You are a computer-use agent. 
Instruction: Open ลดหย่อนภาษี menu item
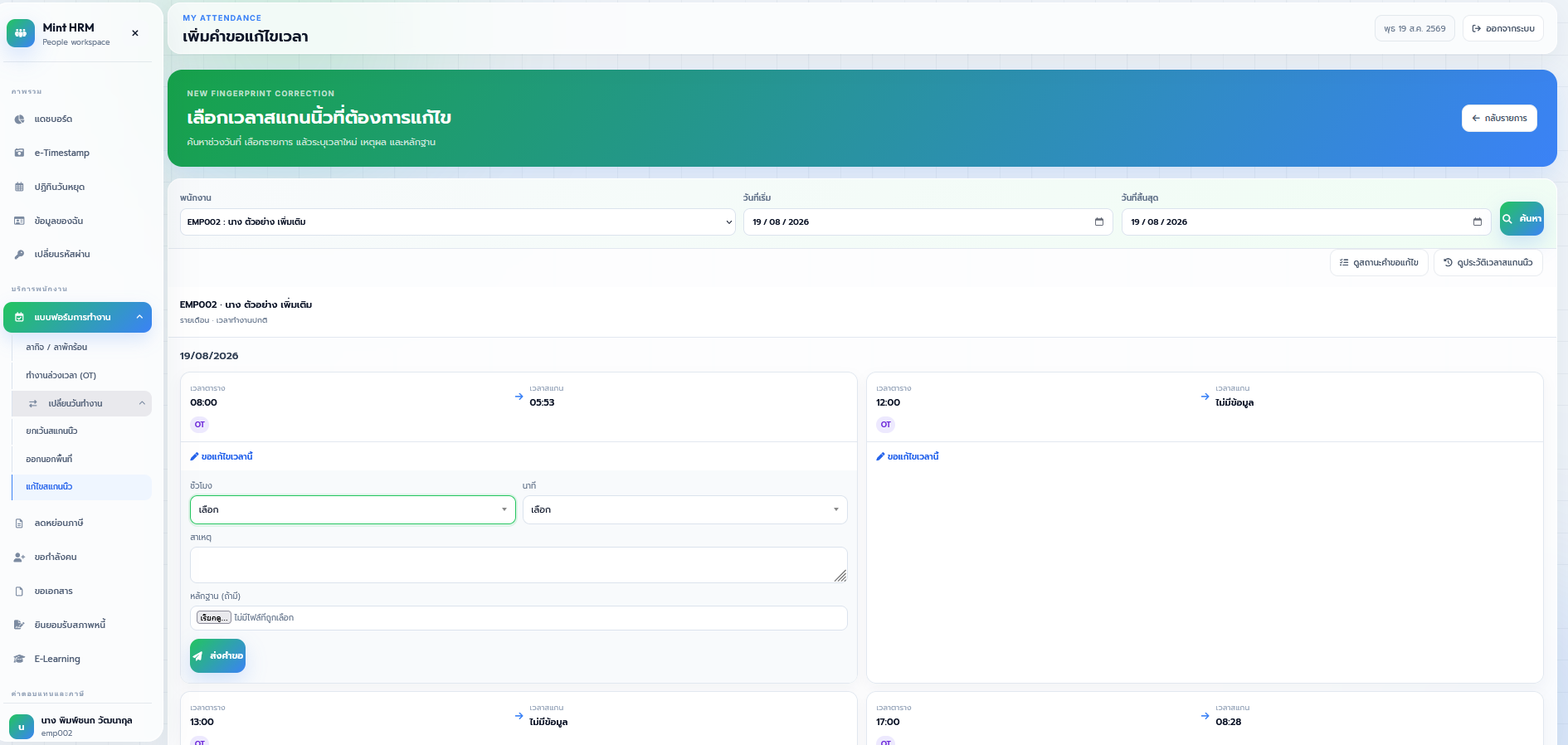point(77,523)
